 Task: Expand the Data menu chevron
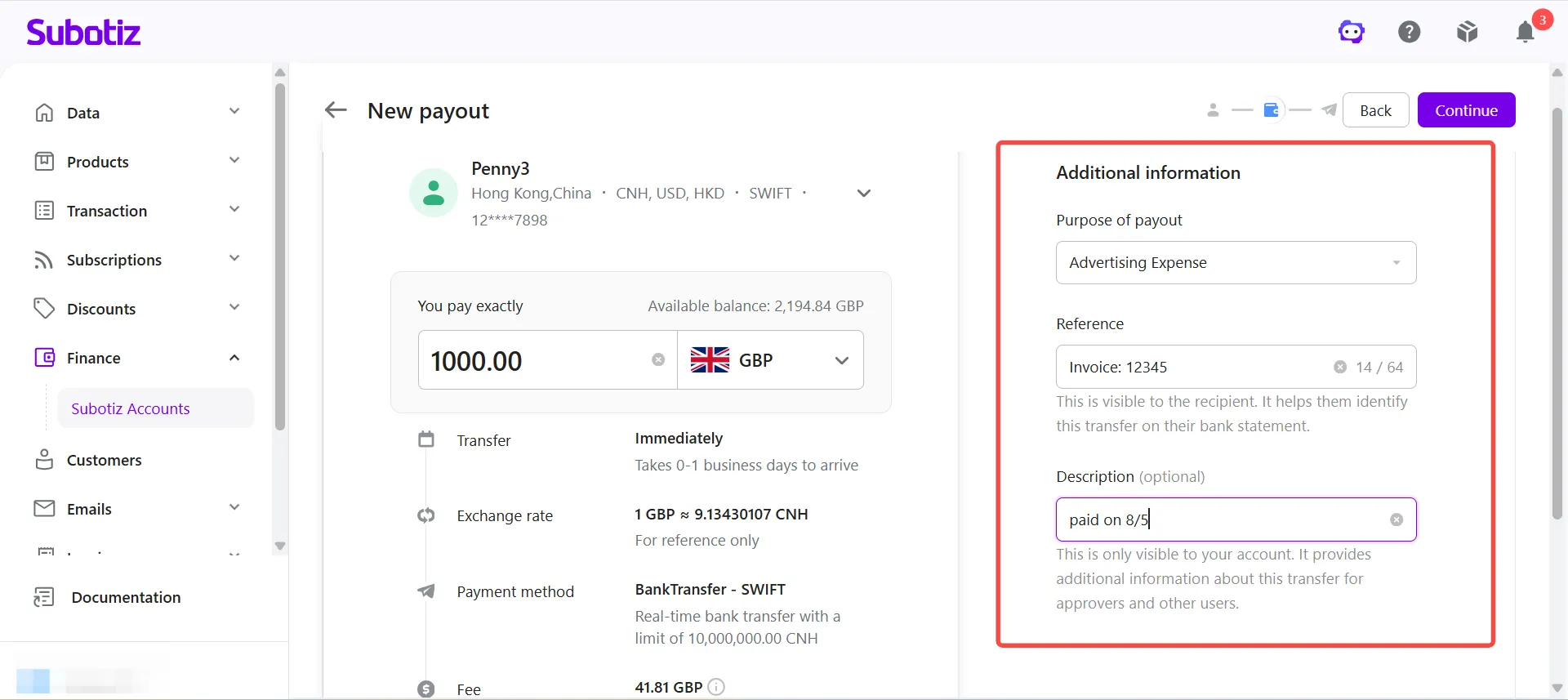(234, 111)
